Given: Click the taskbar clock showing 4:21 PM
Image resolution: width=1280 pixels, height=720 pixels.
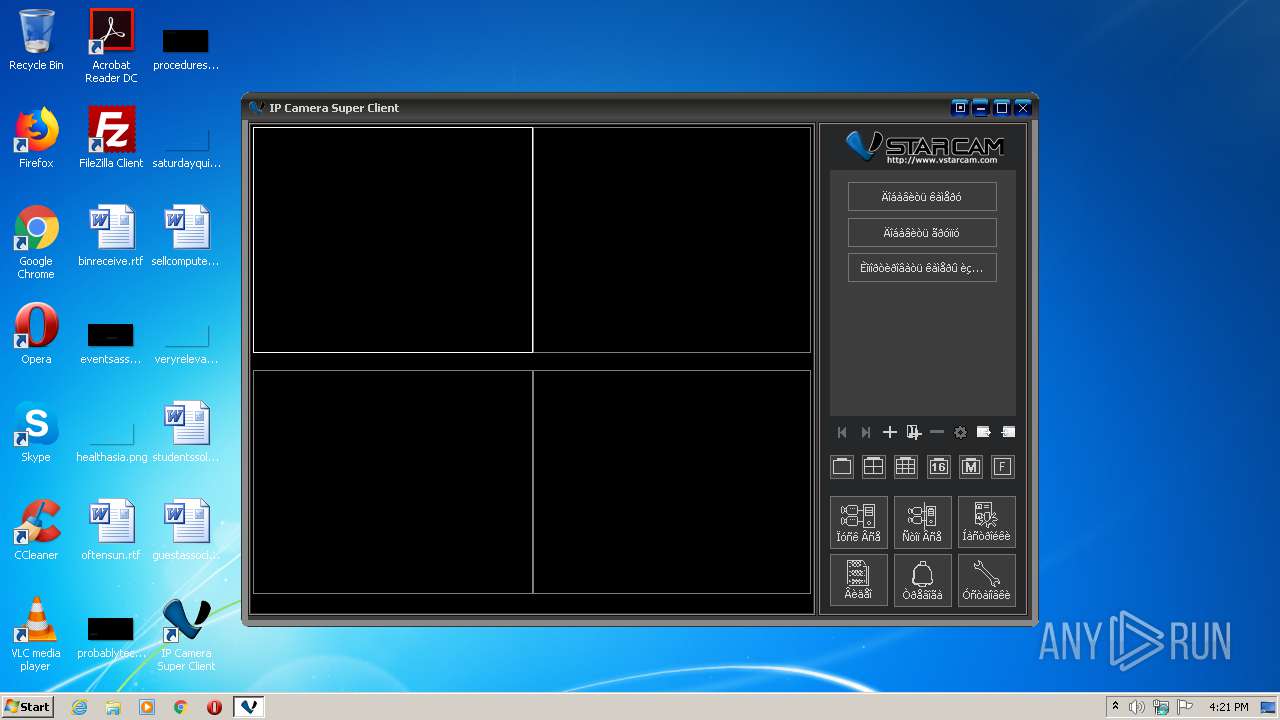Looking at the screenshot, I should pos(1229,707).
